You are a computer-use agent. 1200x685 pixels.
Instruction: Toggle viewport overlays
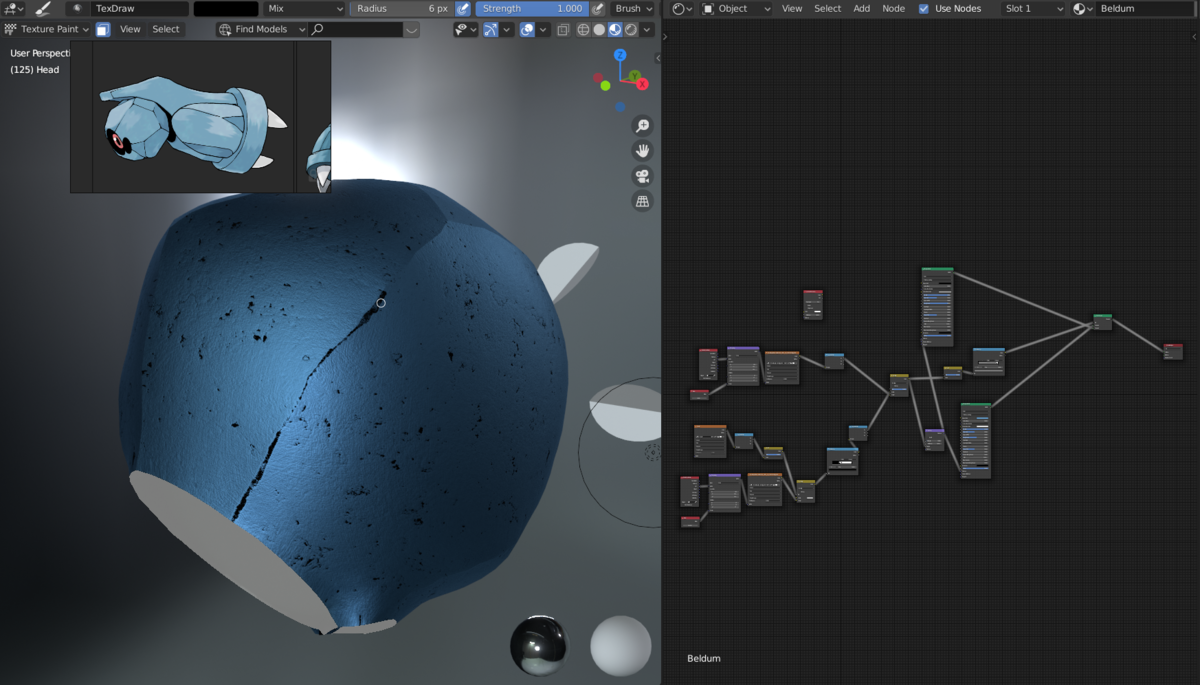coord(527,29)
